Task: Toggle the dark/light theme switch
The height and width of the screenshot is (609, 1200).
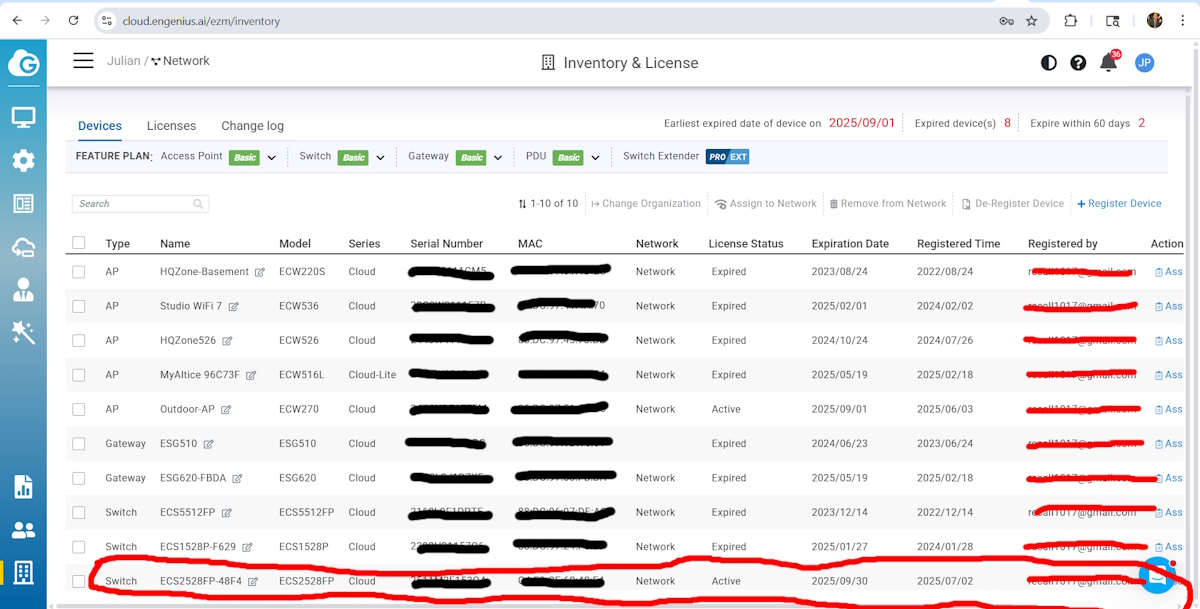Action: click(1048, 63)
